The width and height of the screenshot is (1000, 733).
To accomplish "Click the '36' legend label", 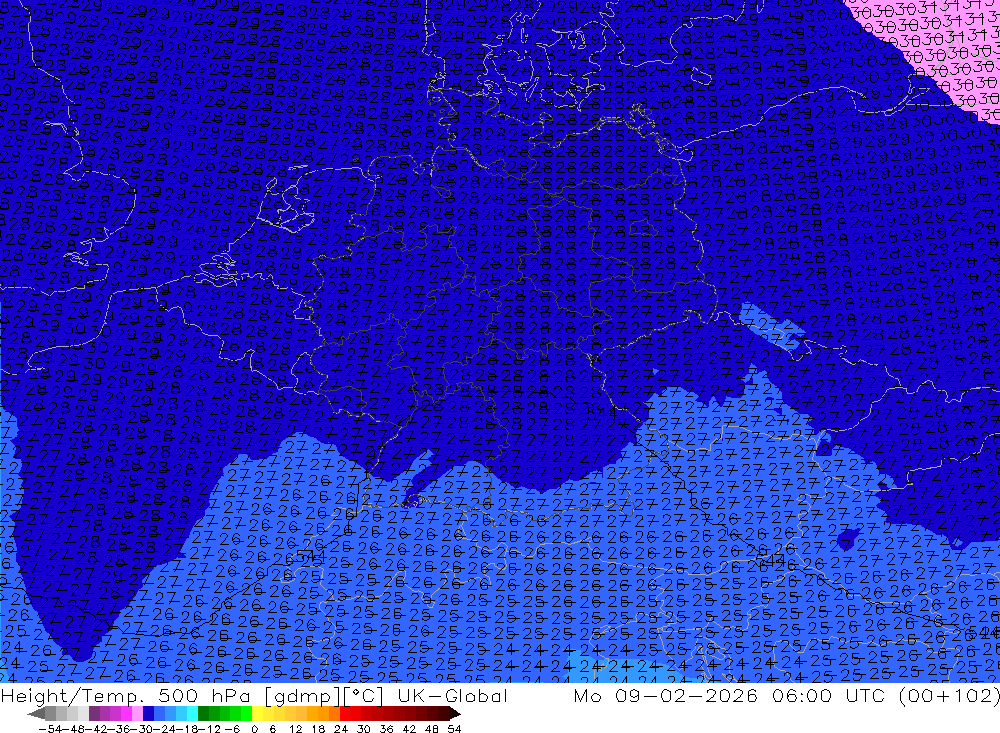I will click(x=386, y=729).
